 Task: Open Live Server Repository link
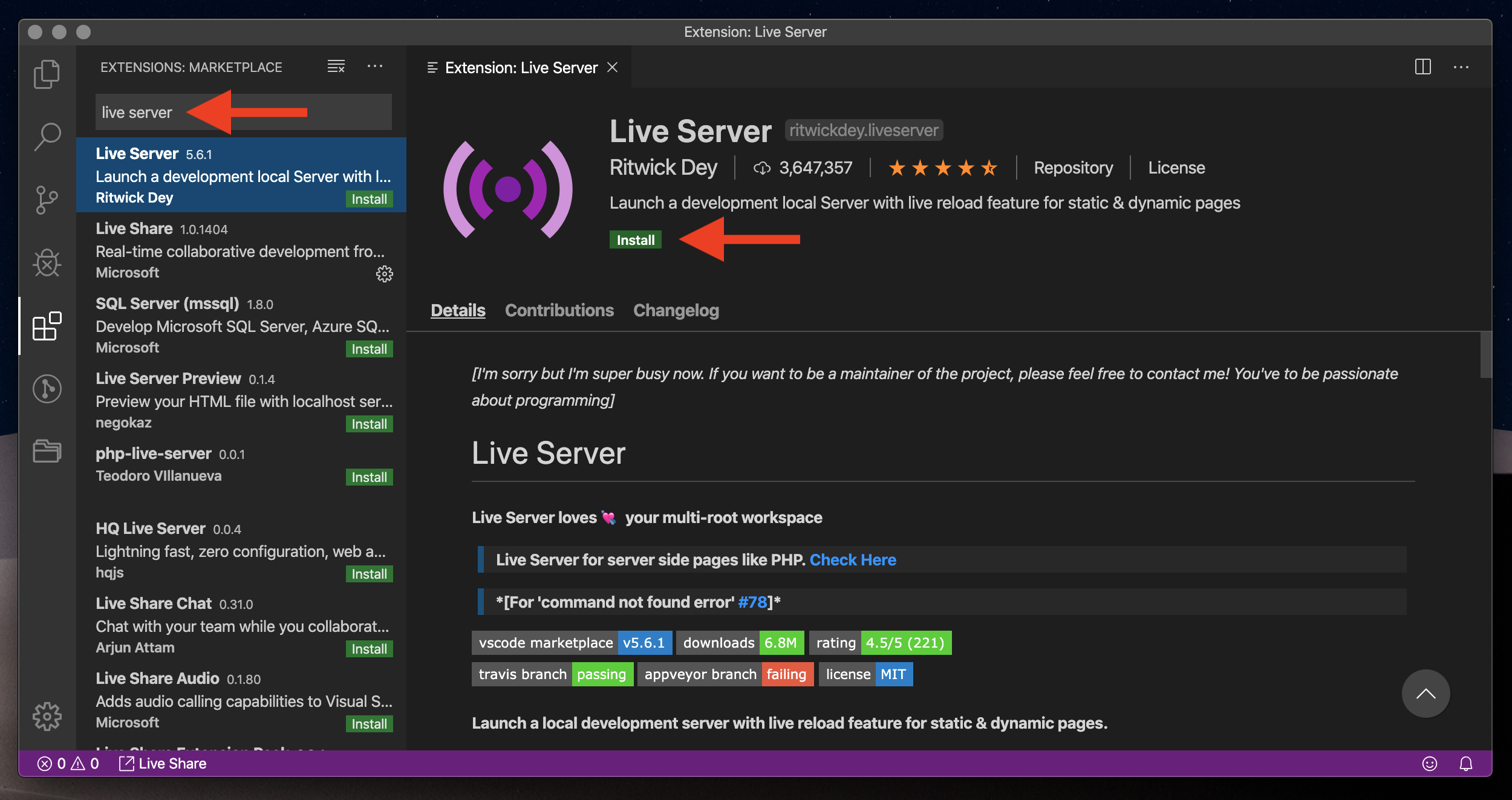pos(1074,167)
